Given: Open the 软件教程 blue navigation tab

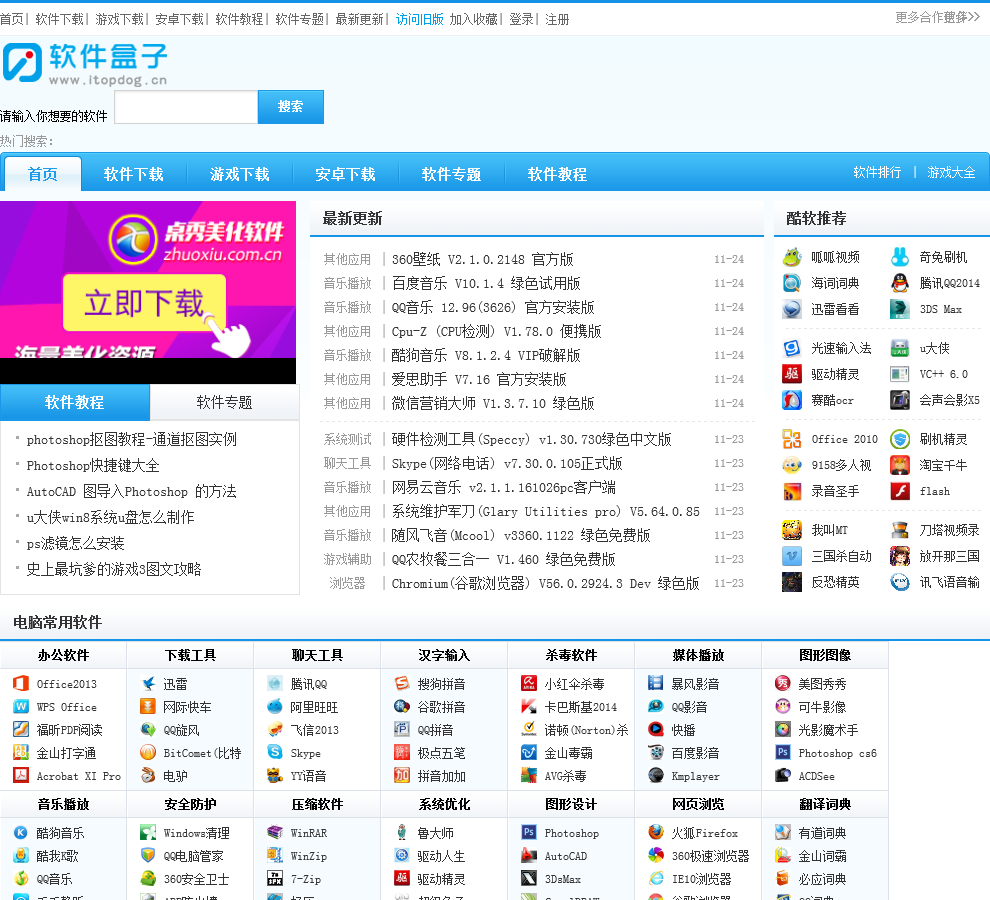Looking at the screenshot, I should pos(558,174).
